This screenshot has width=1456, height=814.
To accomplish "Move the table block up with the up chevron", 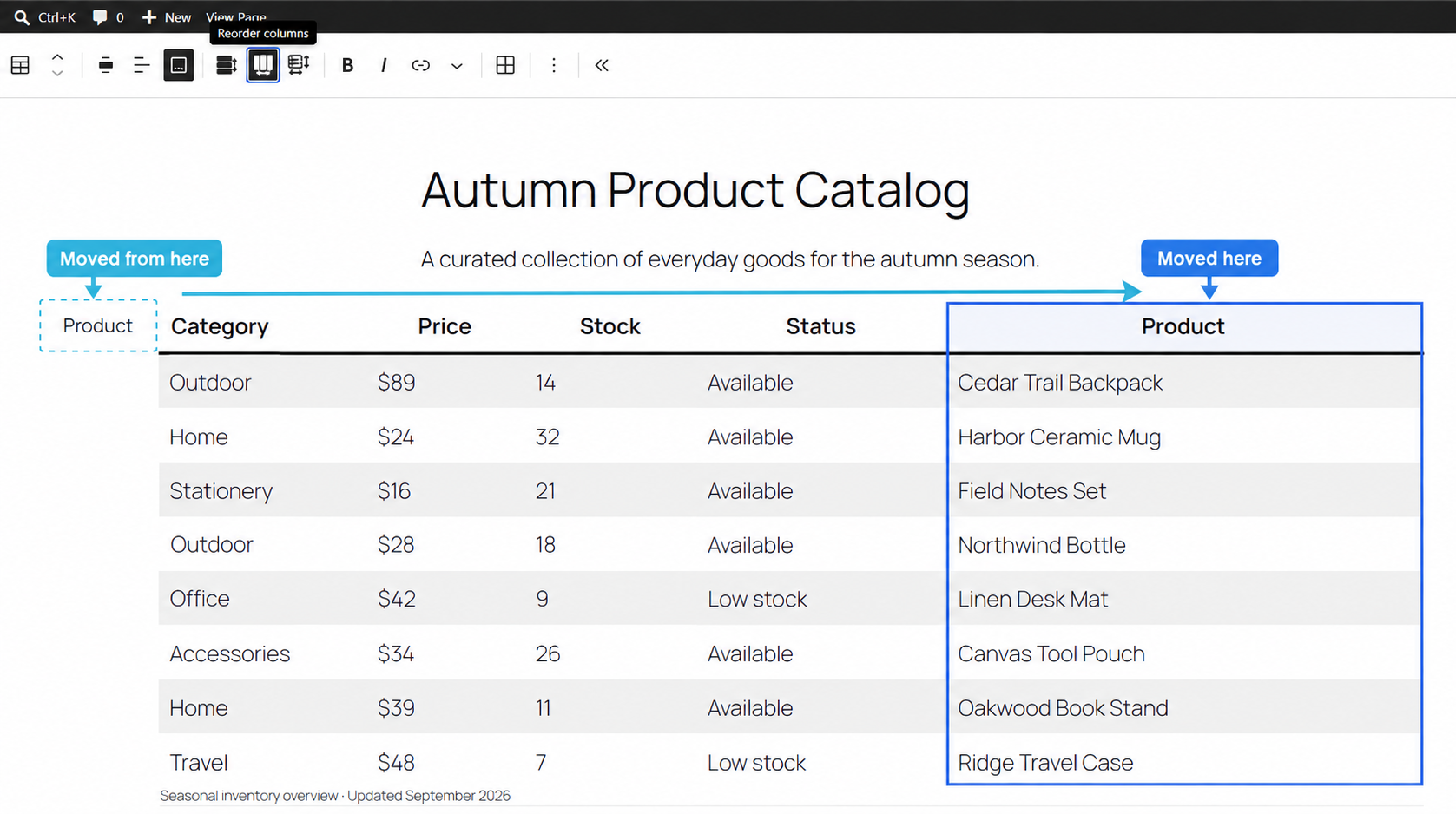I will (57, 57).
